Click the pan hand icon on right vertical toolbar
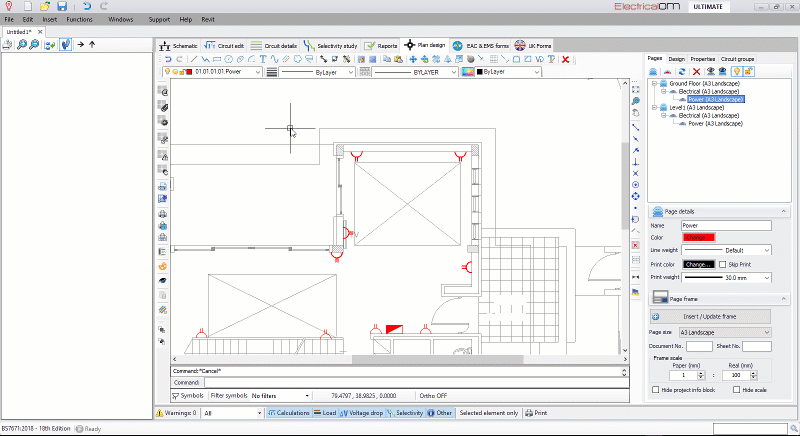This screenshot has height=436, width=800. (636, 113)
